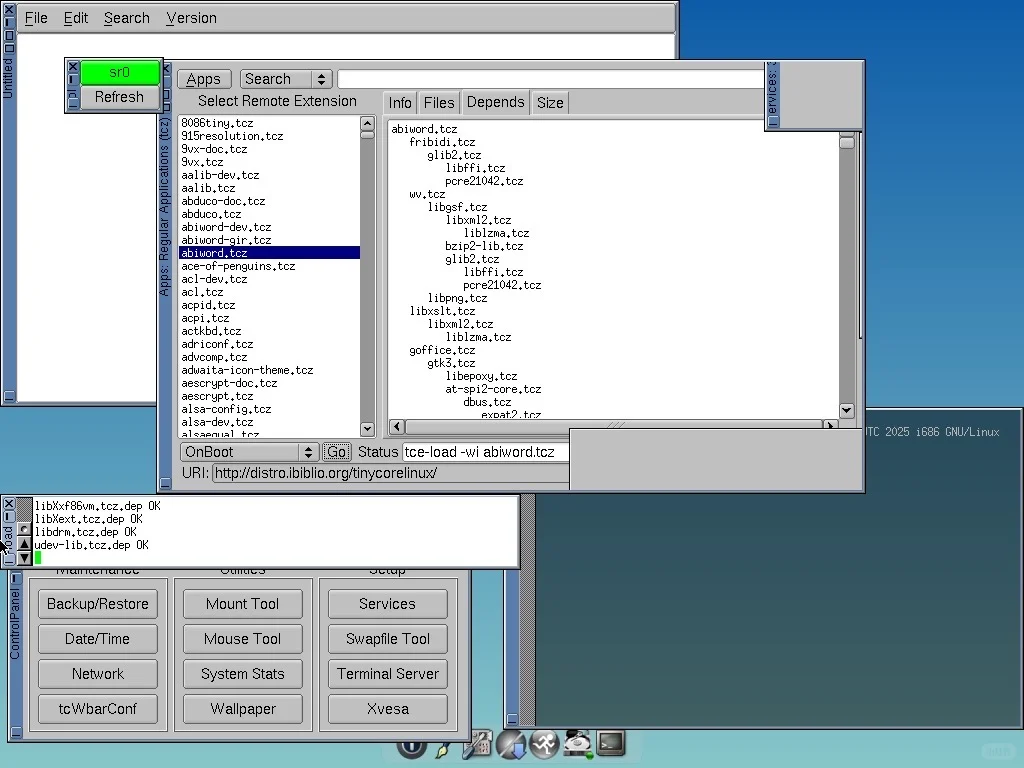Image resolution: width=1024 pixels, height=768 pixels.
Task: Switch to the Files tab
Action: 439,102
